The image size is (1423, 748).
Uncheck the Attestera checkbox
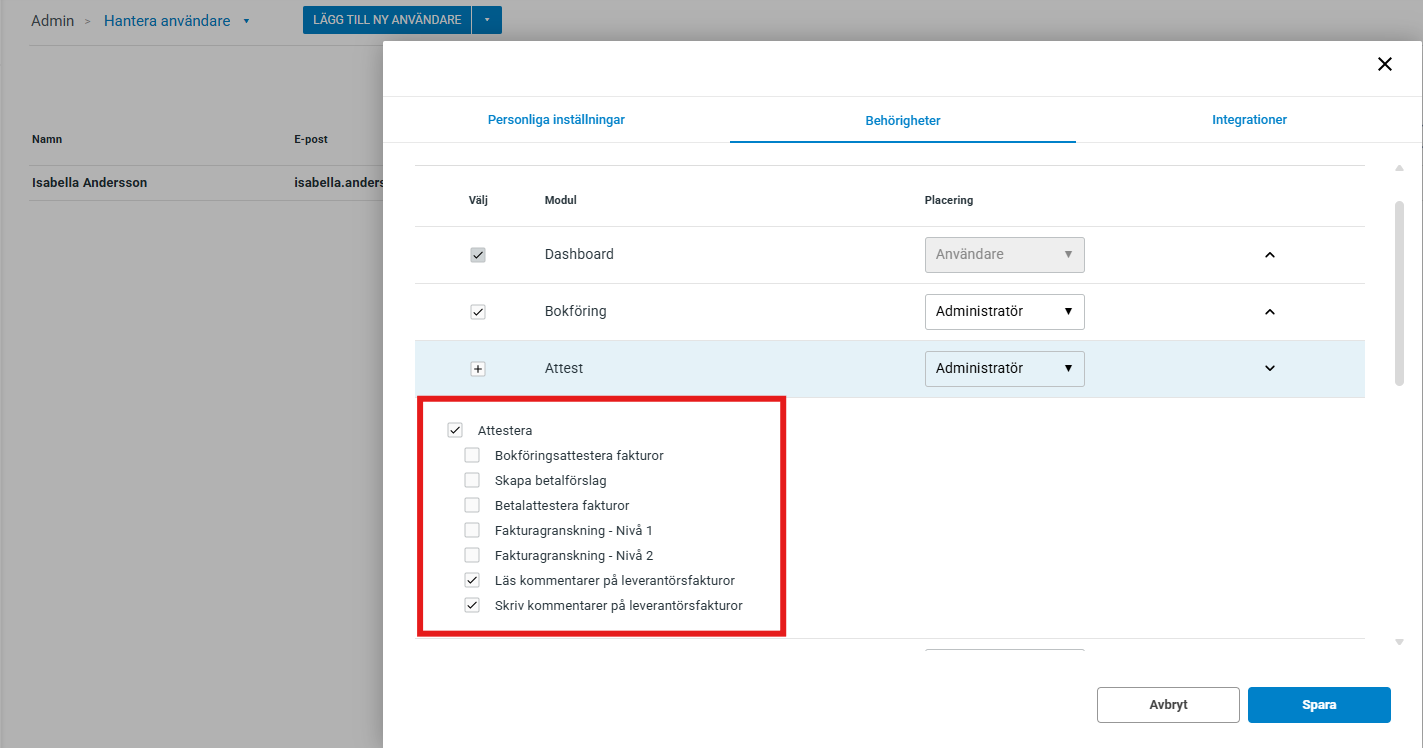tap(455, 431)
